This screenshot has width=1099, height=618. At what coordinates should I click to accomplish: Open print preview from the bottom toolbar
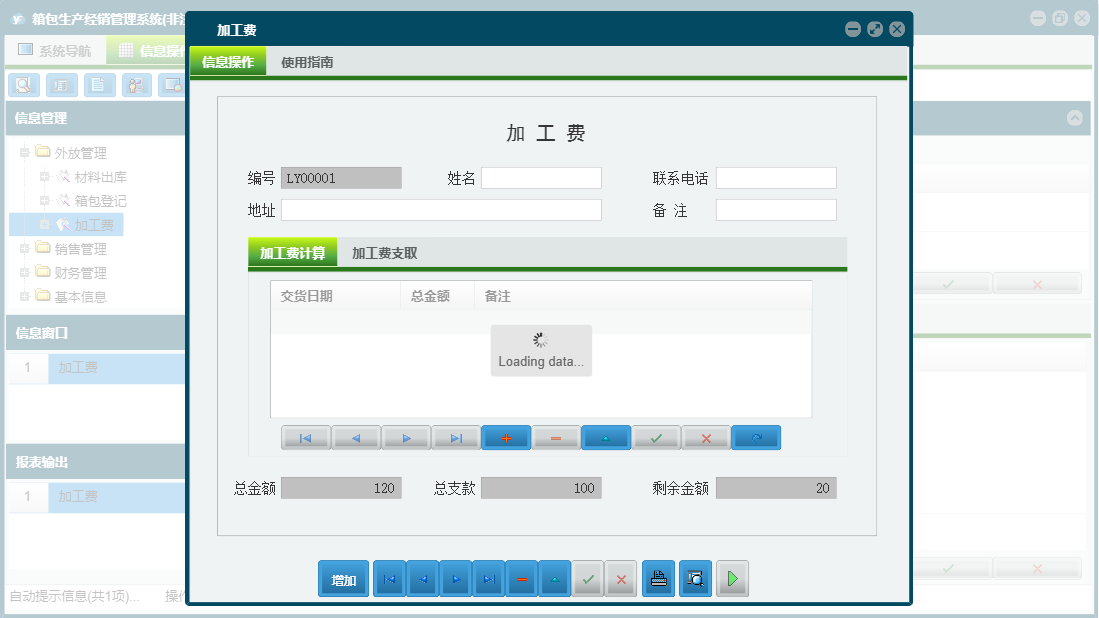click(x=695, y=578)
